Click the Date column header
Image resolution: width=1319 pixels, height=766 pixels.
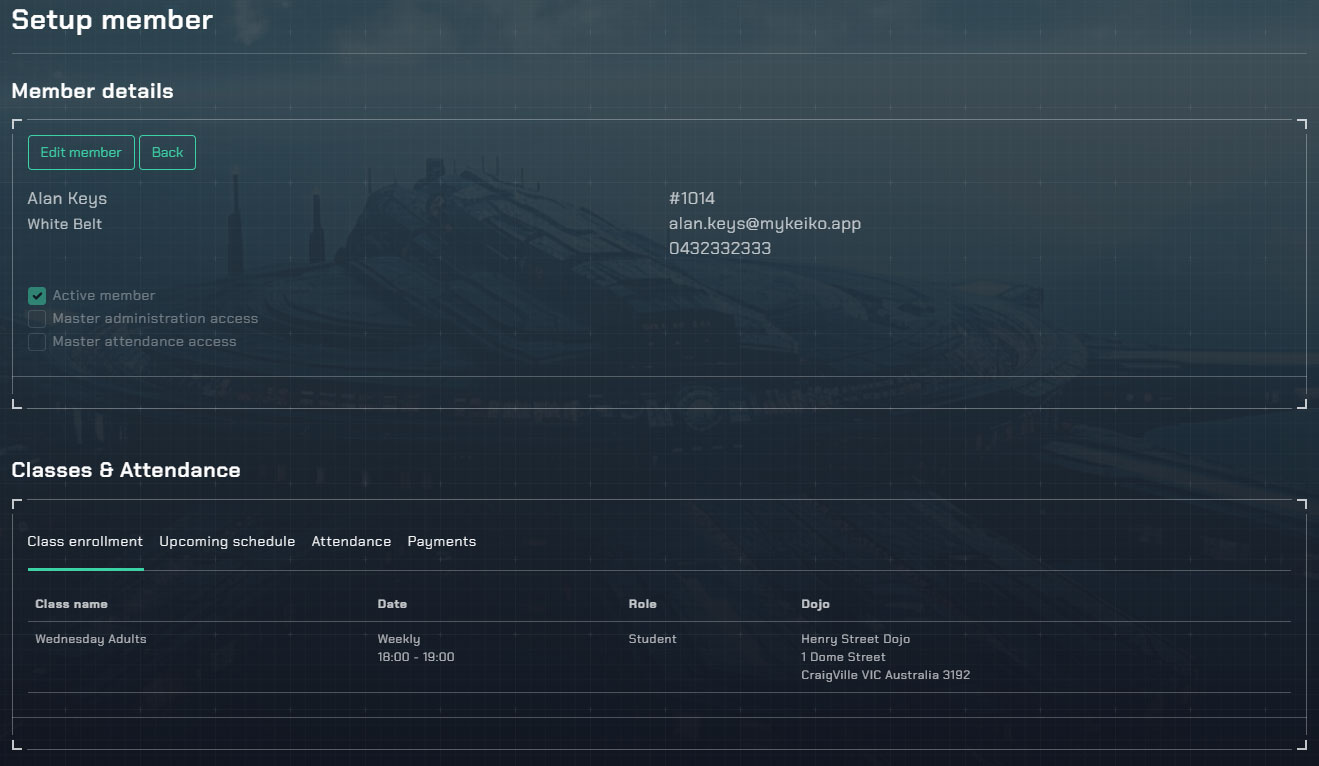coord(392,604)
